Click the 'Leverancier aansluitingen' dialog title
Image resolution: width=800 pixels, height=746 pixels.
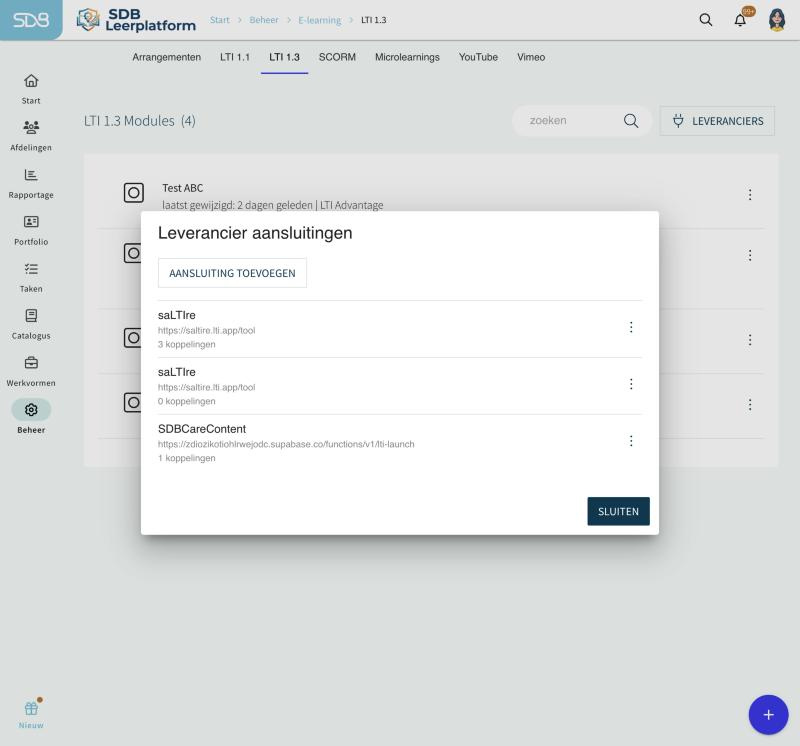click(255, 233)
